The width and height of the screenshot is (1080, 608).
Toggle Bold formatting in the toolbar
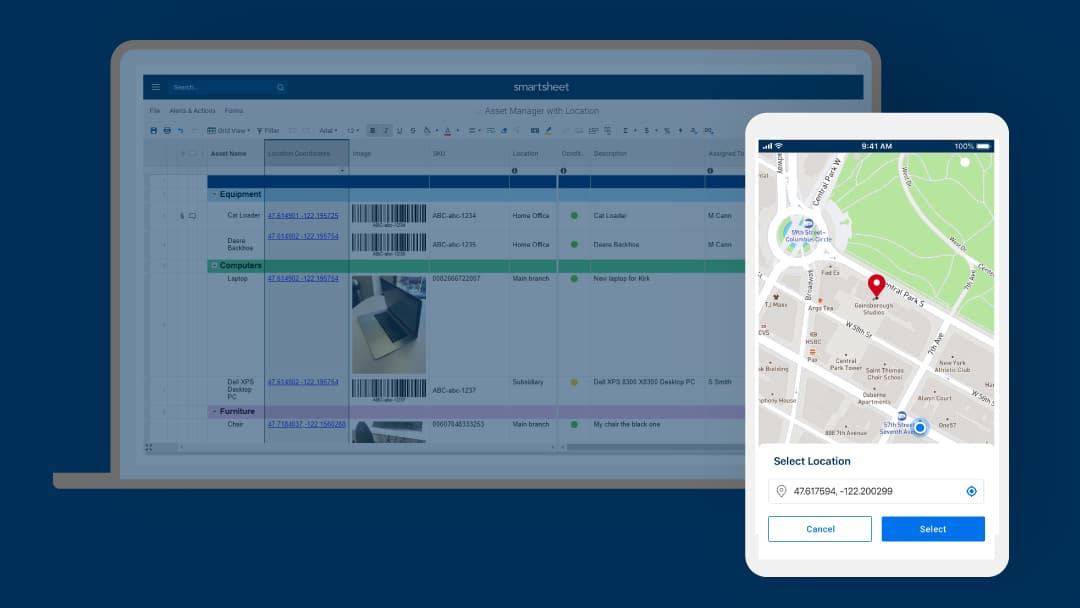[370, 131]
